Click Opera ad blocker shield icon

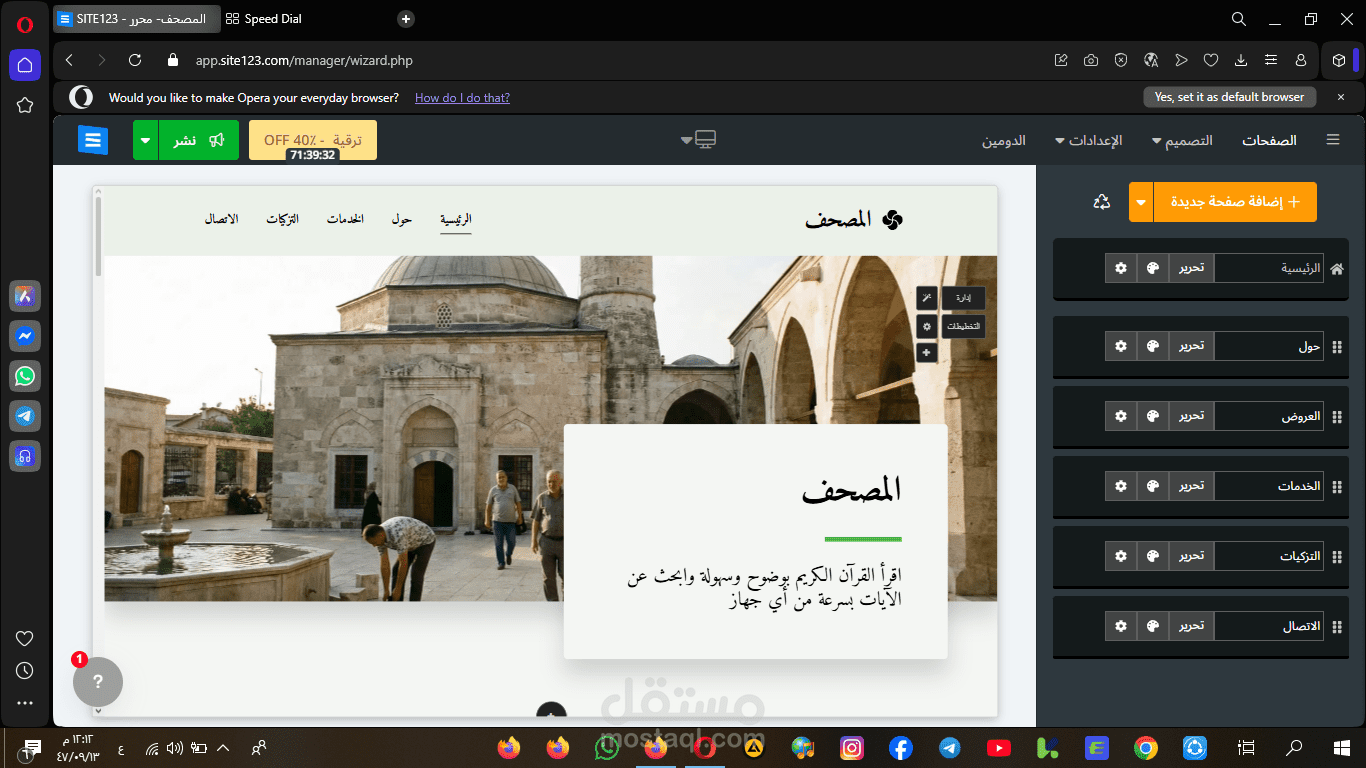[1121, 60]
